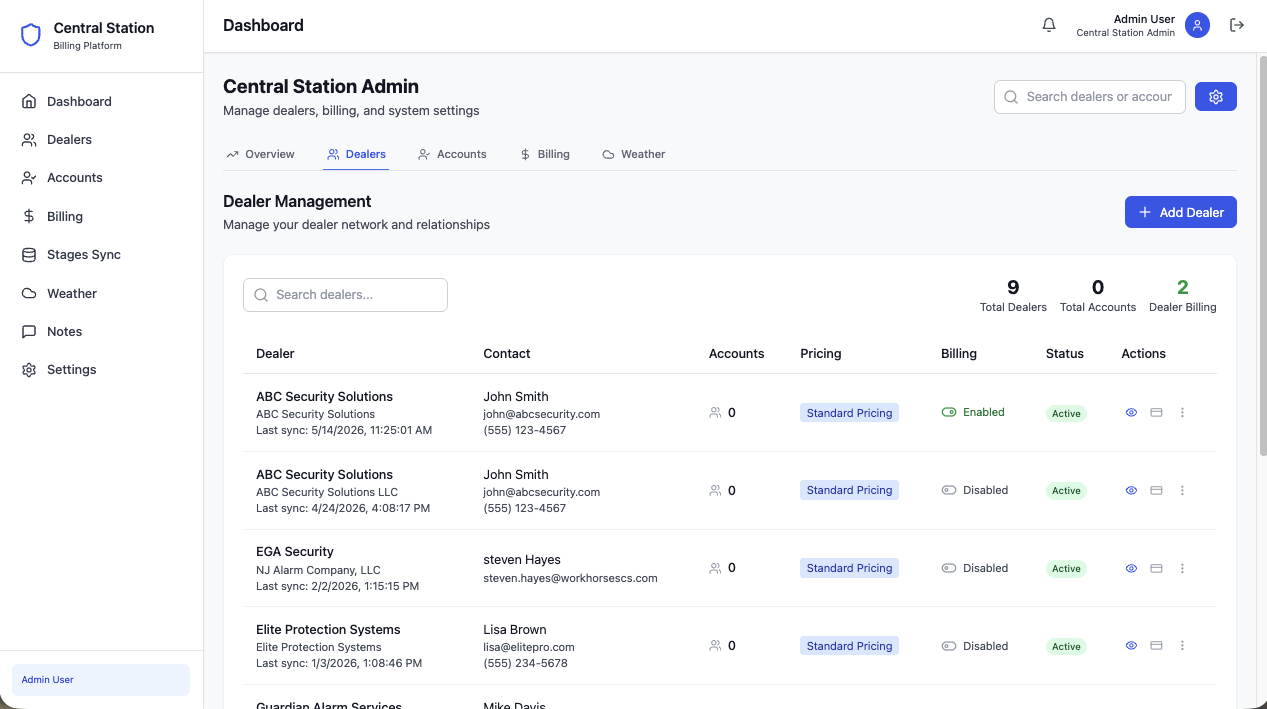Image resolution: width=1267 pixels, height=709 pixels.
Task: Open billing card icon for EGA Security
Action: click(1156, 568)
